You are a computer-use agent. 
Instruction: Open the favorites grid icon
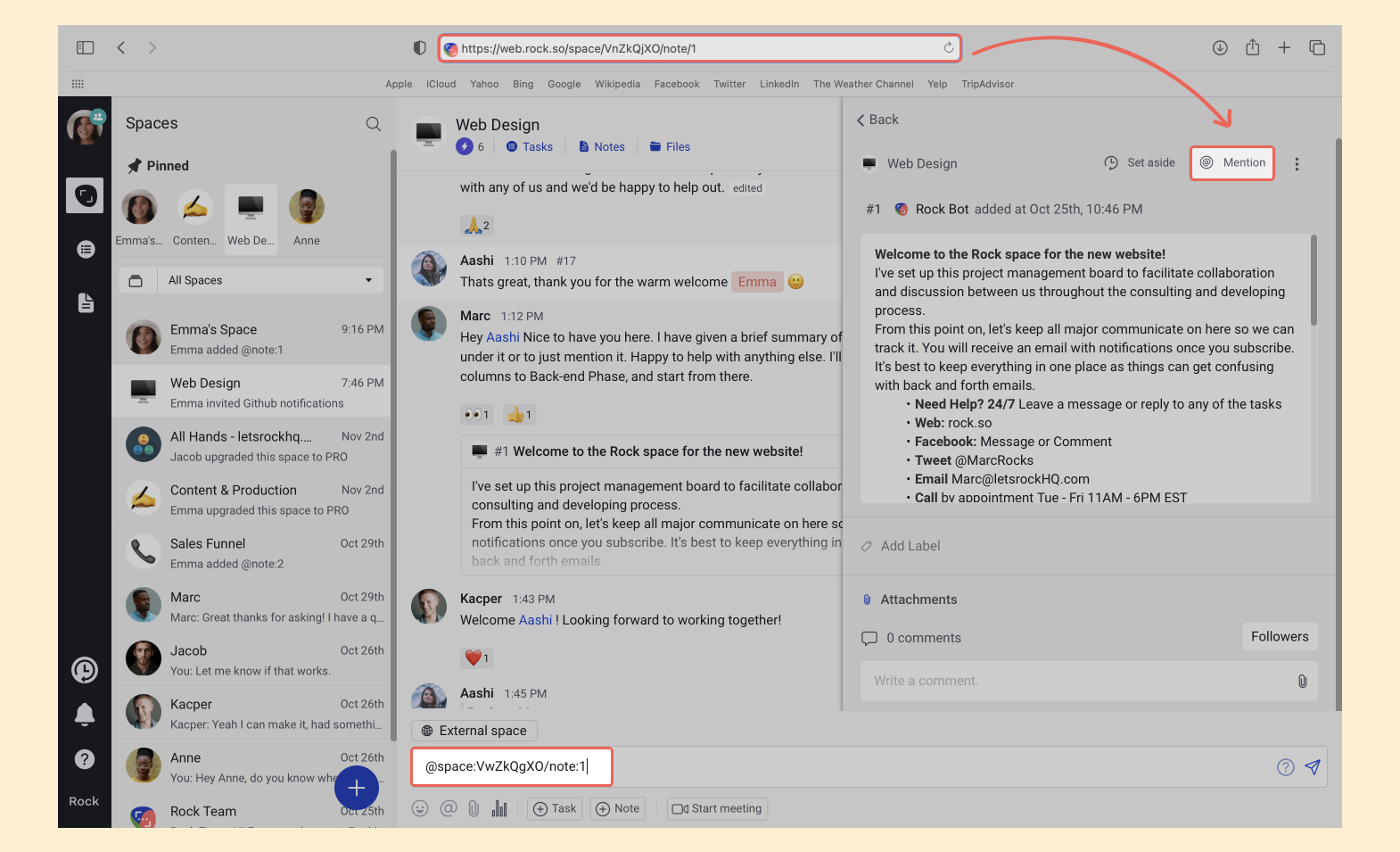tap(78, 84)
